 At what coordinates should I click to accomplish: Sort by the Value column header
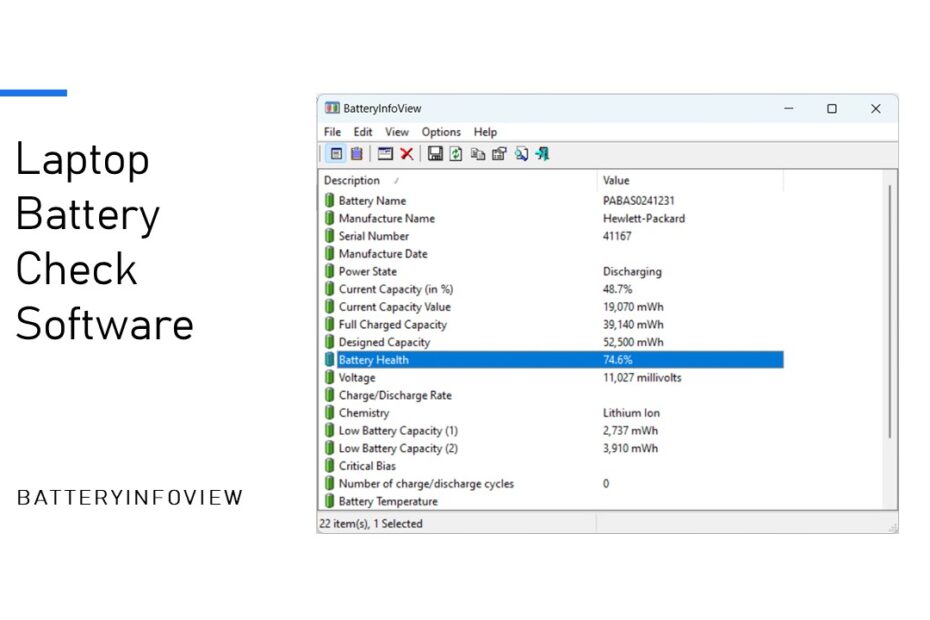click(x=690, y=180)
